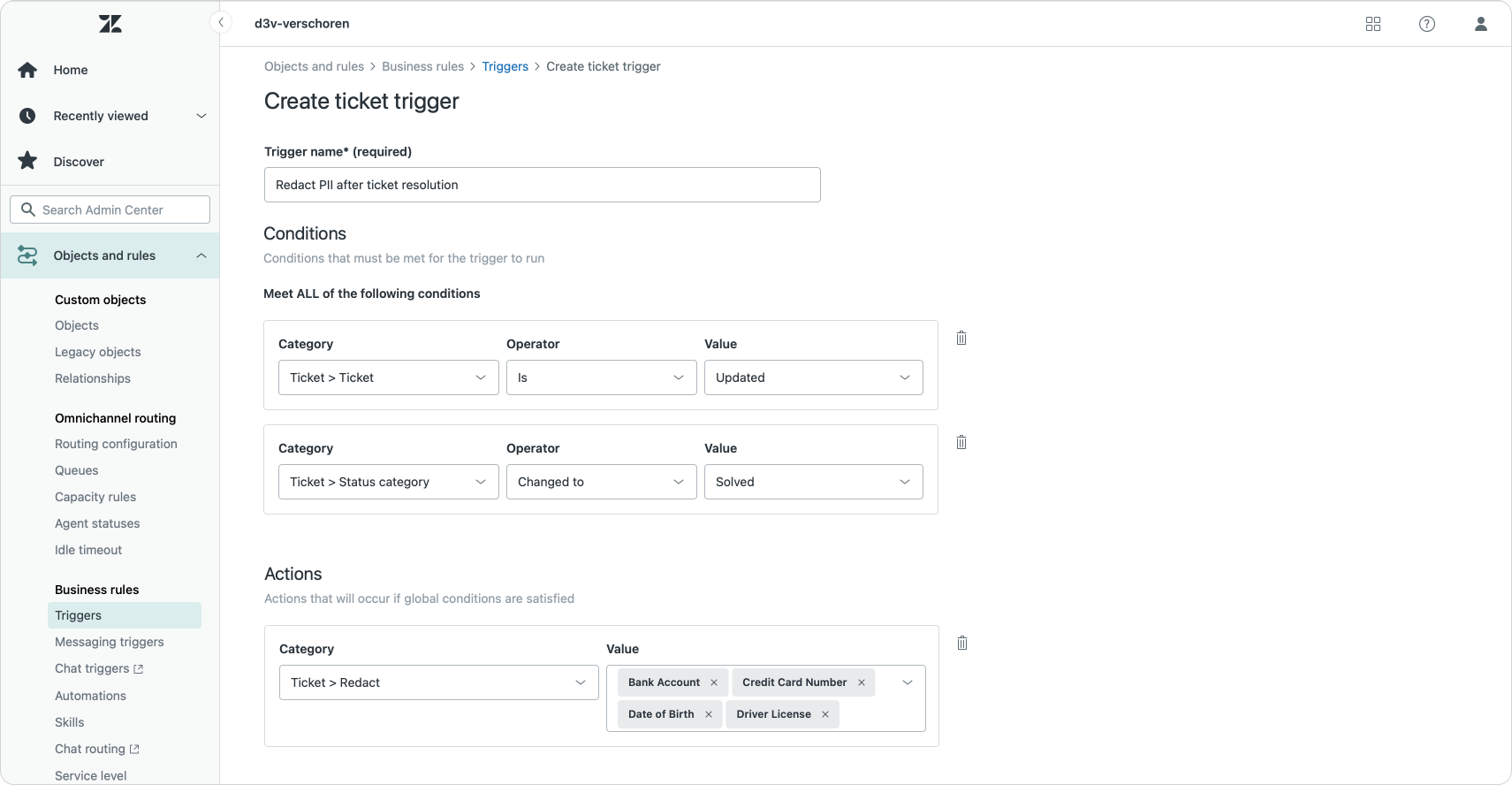Remove the Credit Card Number tag

click(x=862, y=682)
